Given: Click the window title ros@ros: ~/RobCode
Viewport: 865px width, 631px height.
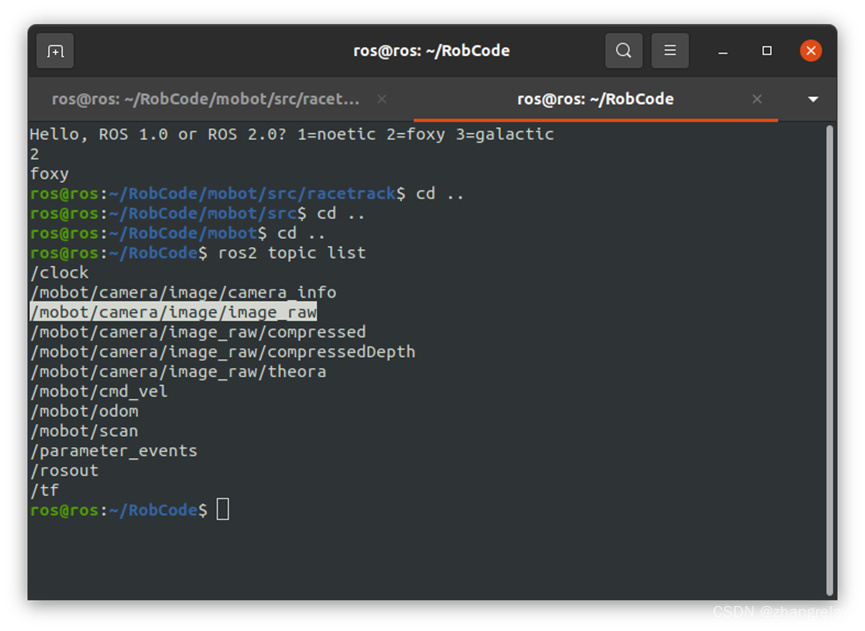Looking at the screenshot, I should [x=432, y=50].
